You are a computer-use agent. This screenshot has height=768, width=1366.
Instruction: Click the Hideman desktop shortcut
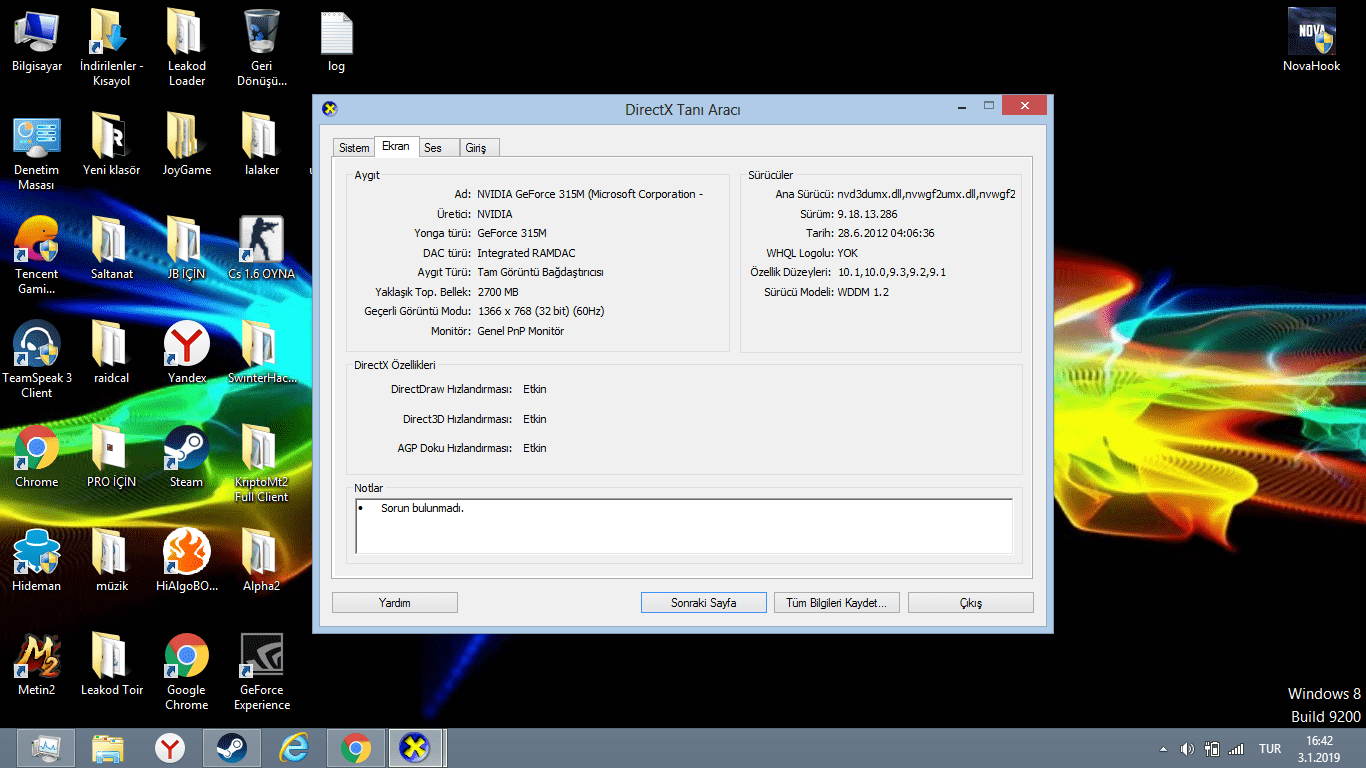tap(37, 561)
